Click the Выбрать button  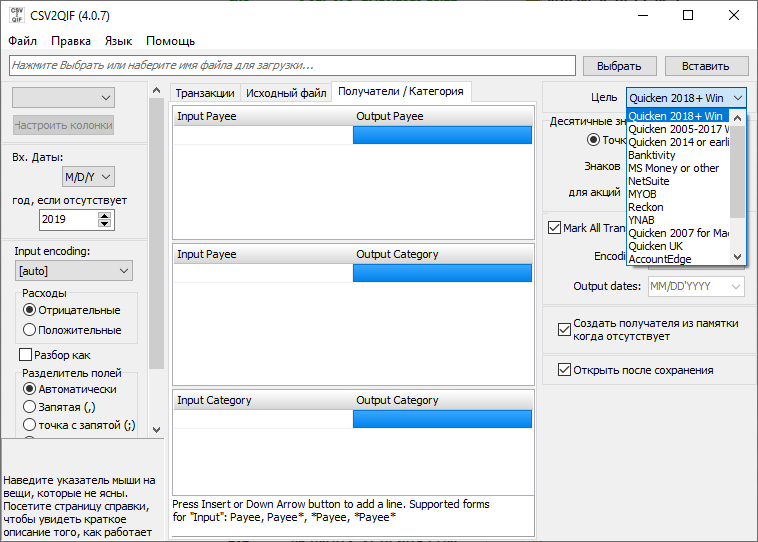pos(619,66)
